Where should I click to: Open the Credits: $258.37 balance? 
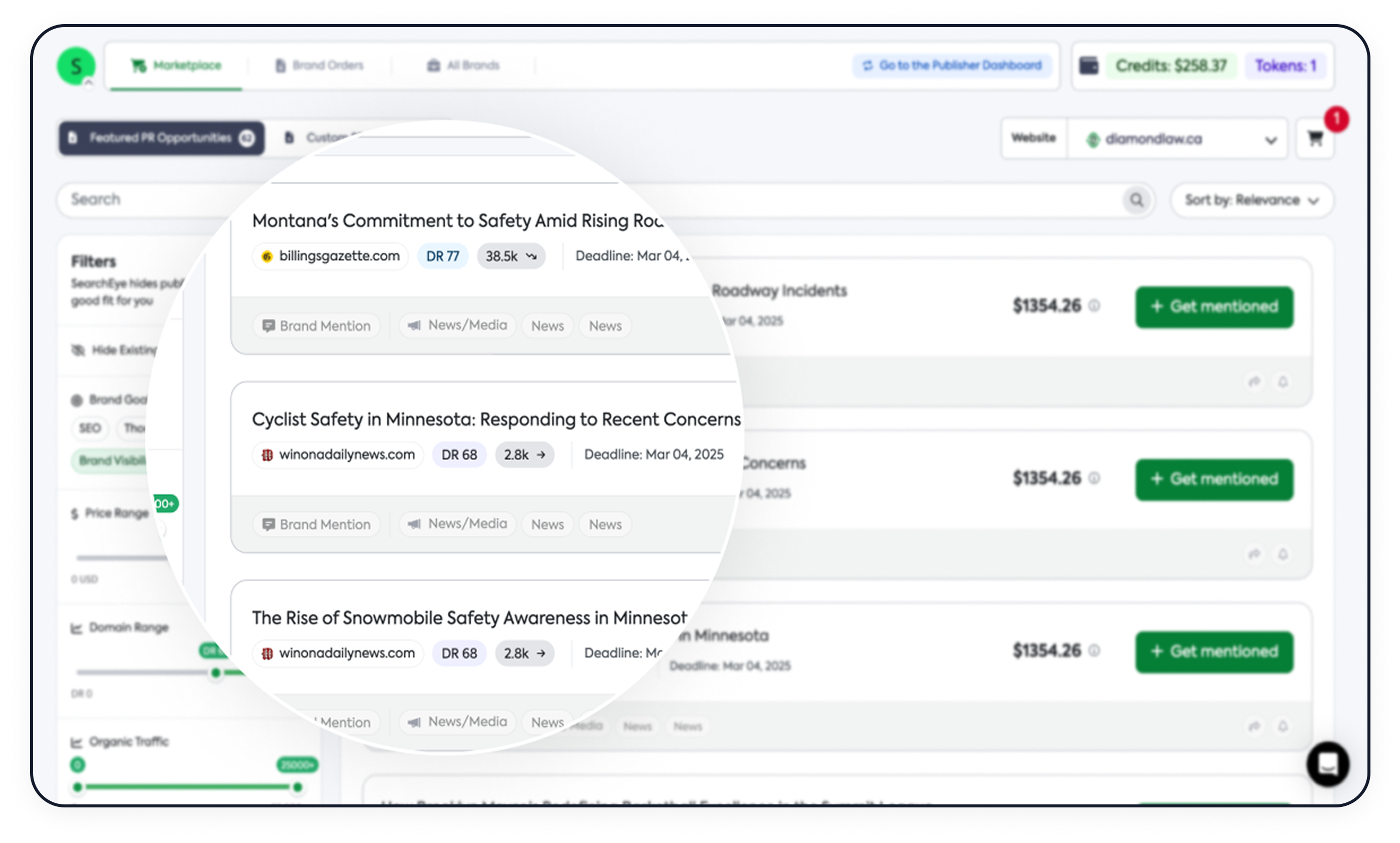[1171, 65]
